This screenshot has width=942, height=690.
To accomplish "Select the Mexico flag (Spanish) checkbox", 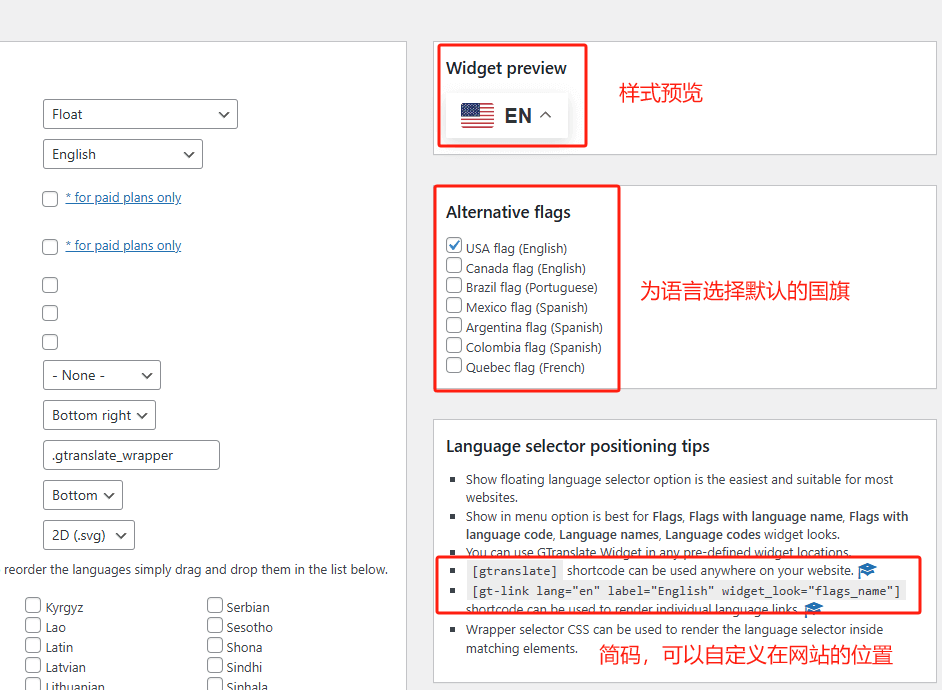I will click(454, 307).
